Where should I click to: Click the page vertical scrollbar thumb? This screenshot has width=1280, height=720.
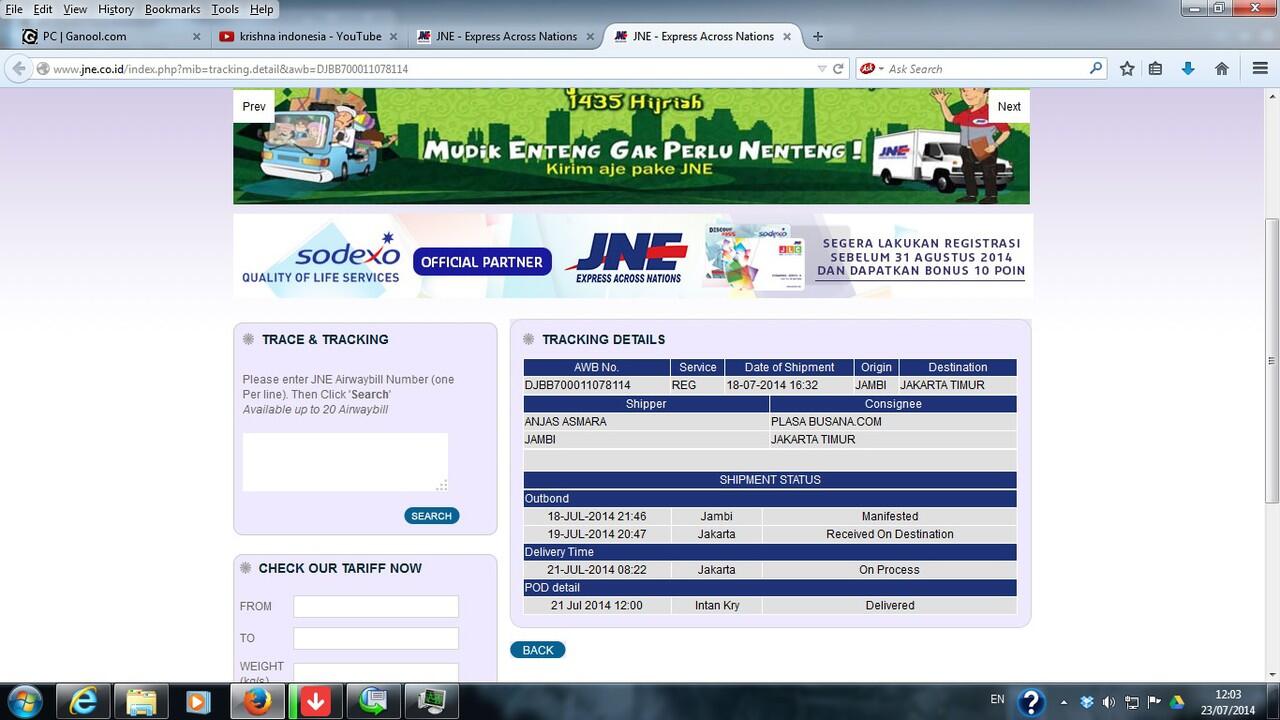point(1272,360)
